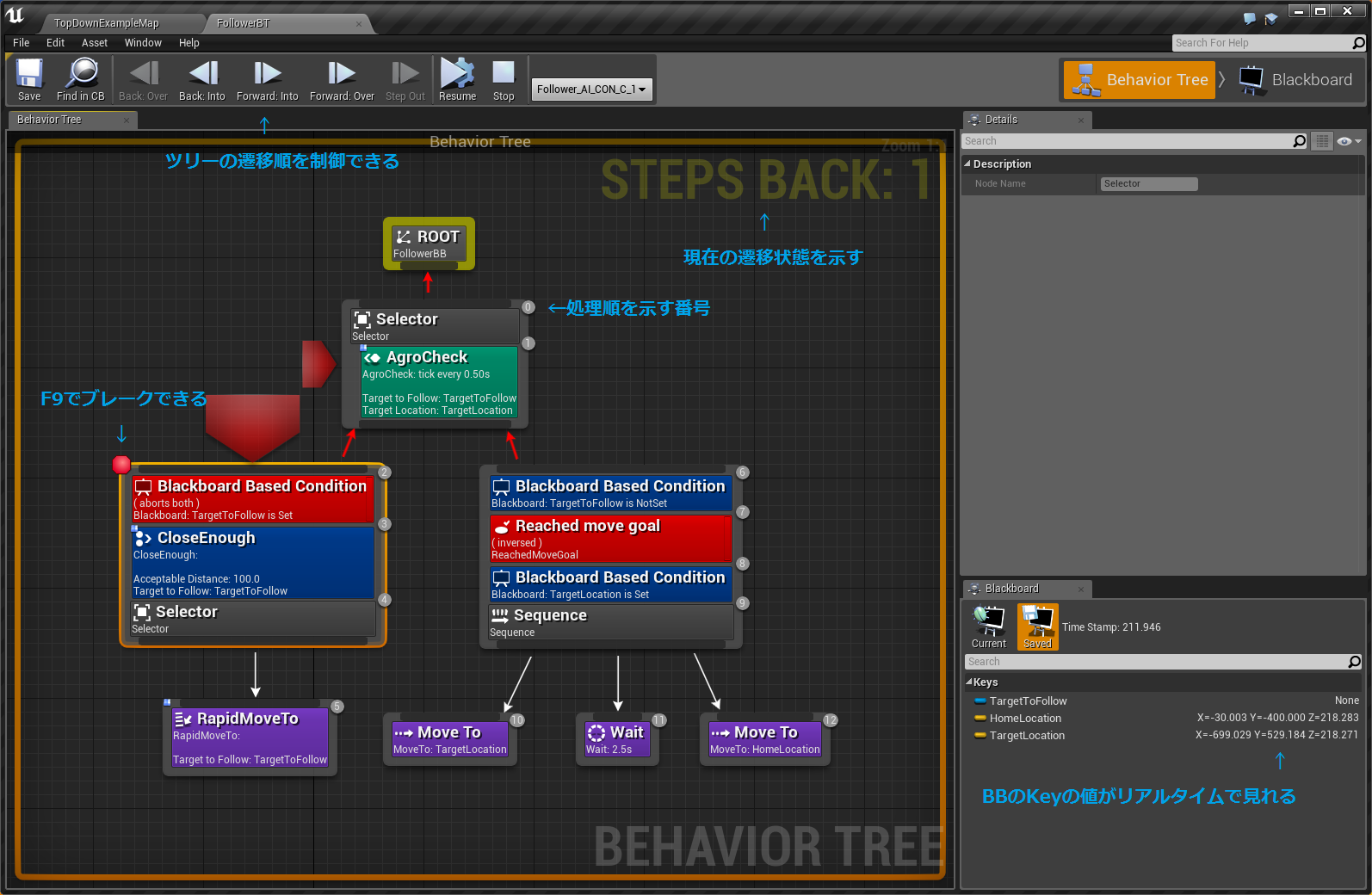This screenshot has width=1372, height=895.
Task: Select the Sequence composite node
Action: tap(611, 622)
